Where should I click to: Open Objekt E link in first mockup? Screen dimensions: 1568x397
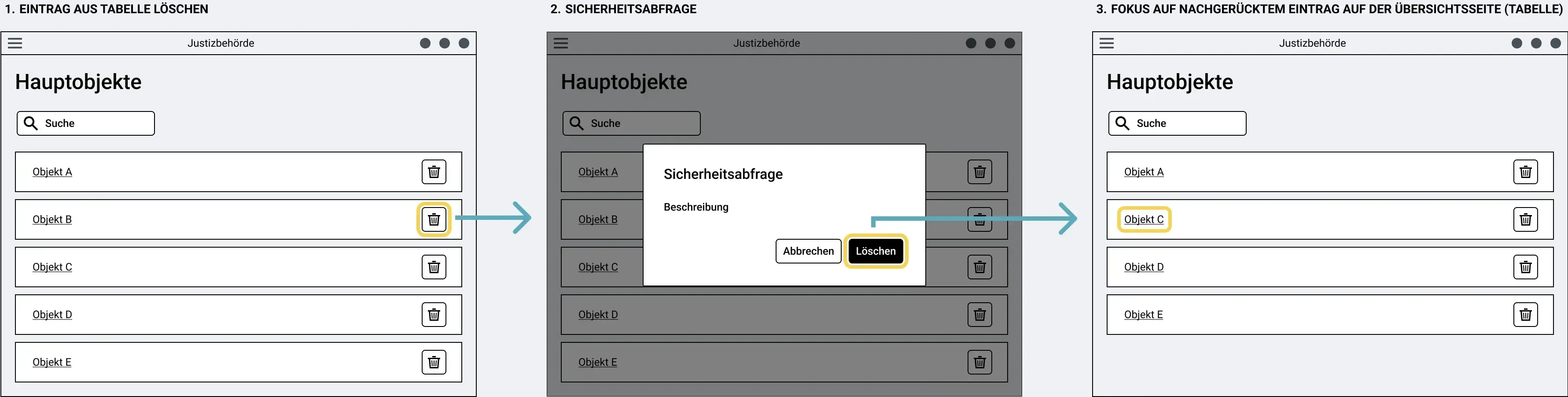(52, 362)
